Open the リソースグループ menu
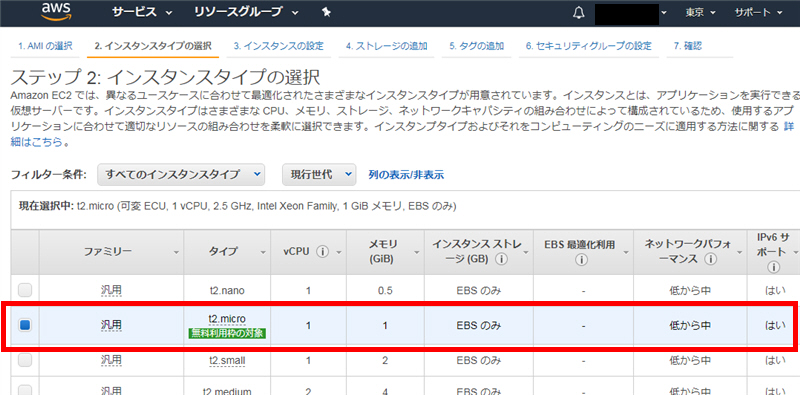 pos(245,13)
